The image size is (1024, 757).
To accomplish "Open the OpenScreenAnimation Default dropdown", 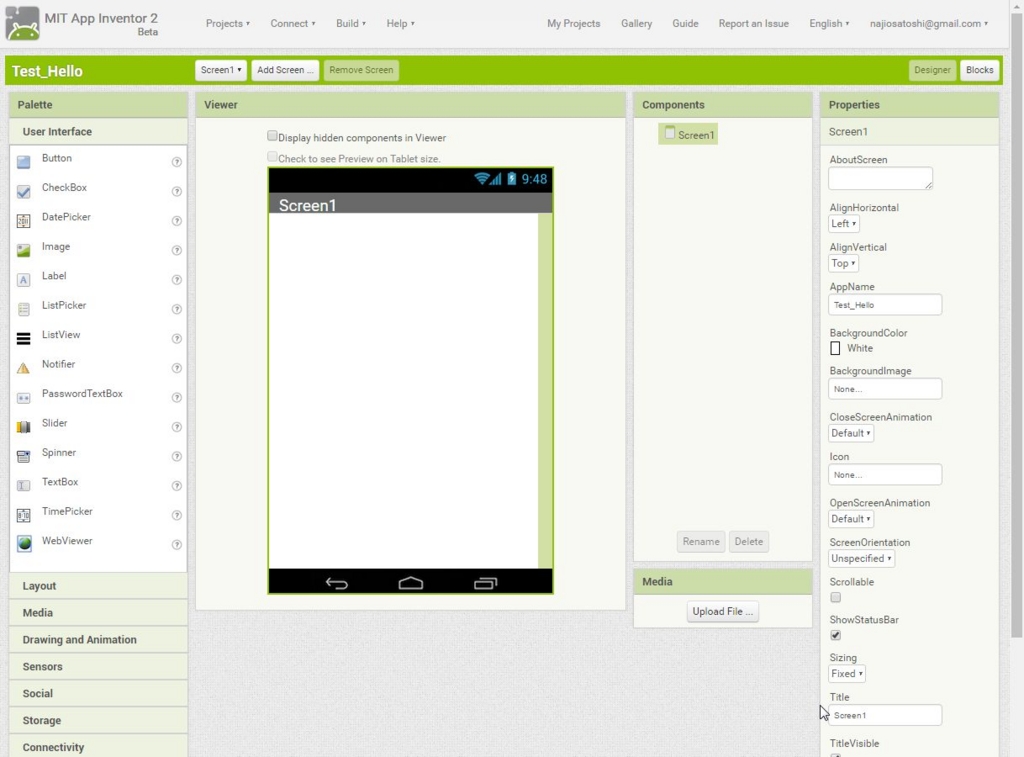I will (851, 519).
